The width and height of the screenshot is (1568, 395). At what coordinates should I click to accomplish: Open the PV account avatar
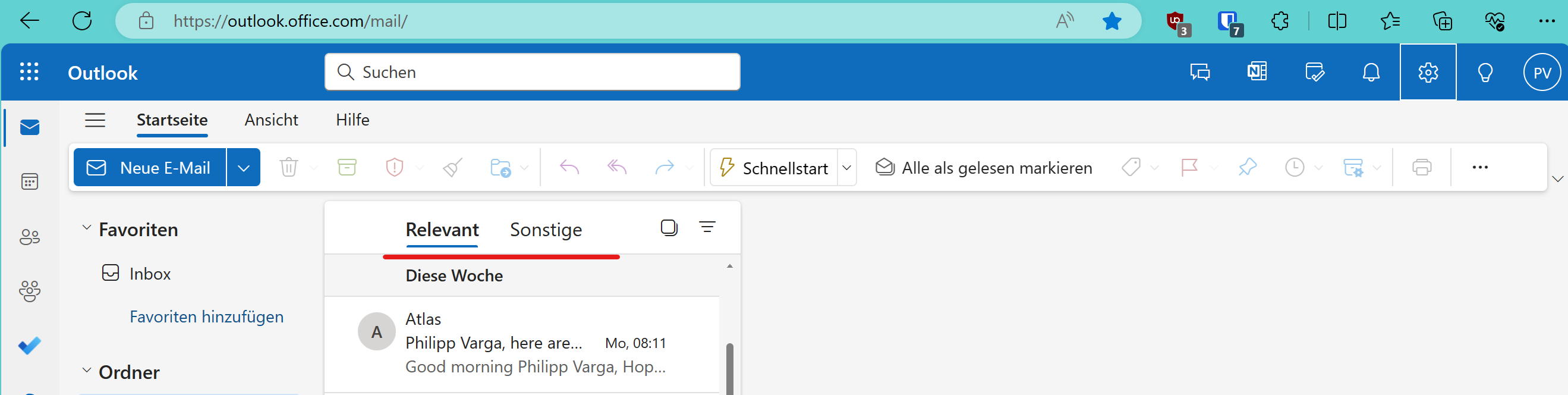(x=1542, y=72)
